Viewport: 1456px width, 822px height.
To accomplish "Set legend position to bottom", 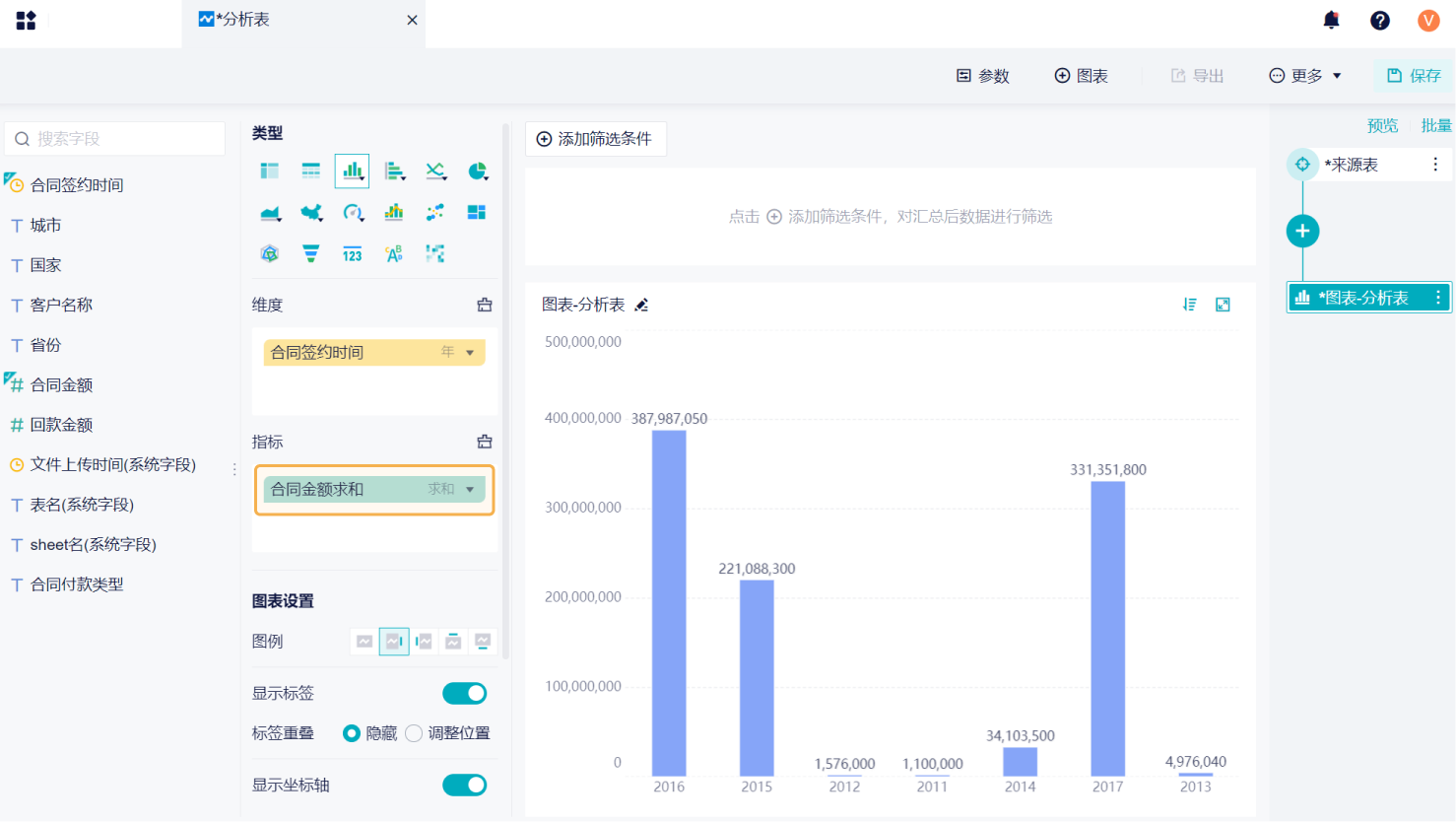I will [483, 642].
